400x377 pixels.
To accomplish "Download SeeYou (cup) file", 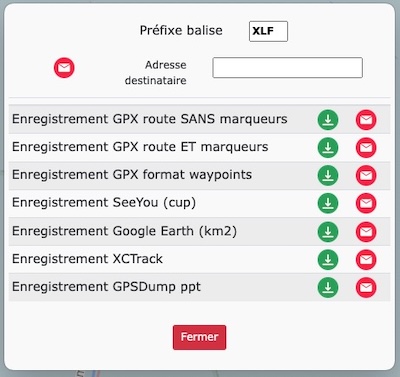I will coord(328,203).
